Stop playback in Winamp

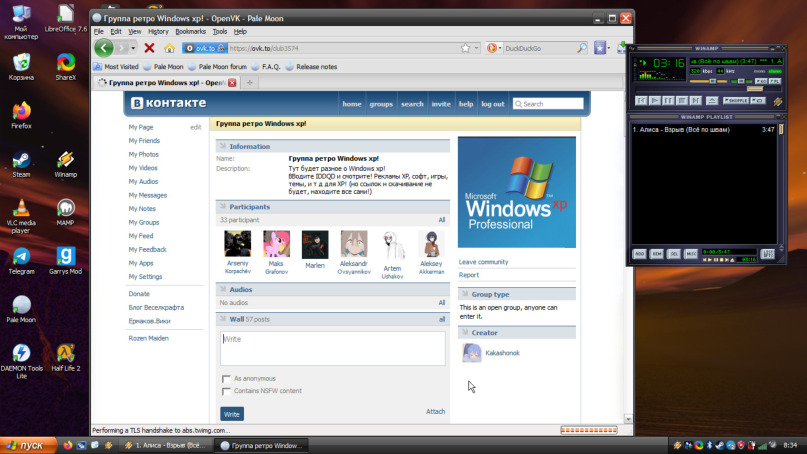pyautogui.click(x=682, y=101)
